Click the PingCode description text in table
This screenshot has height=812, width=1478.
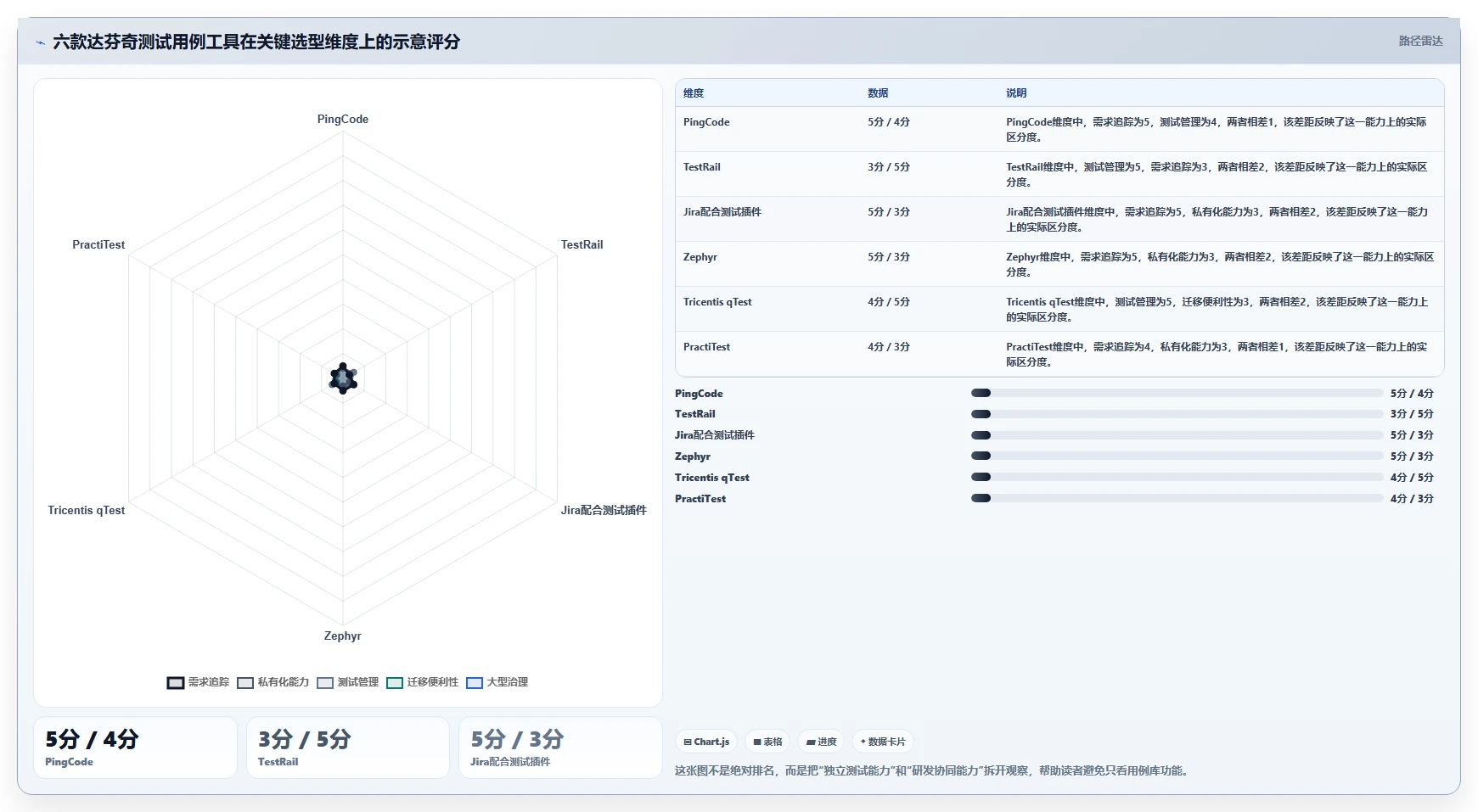1217,129
